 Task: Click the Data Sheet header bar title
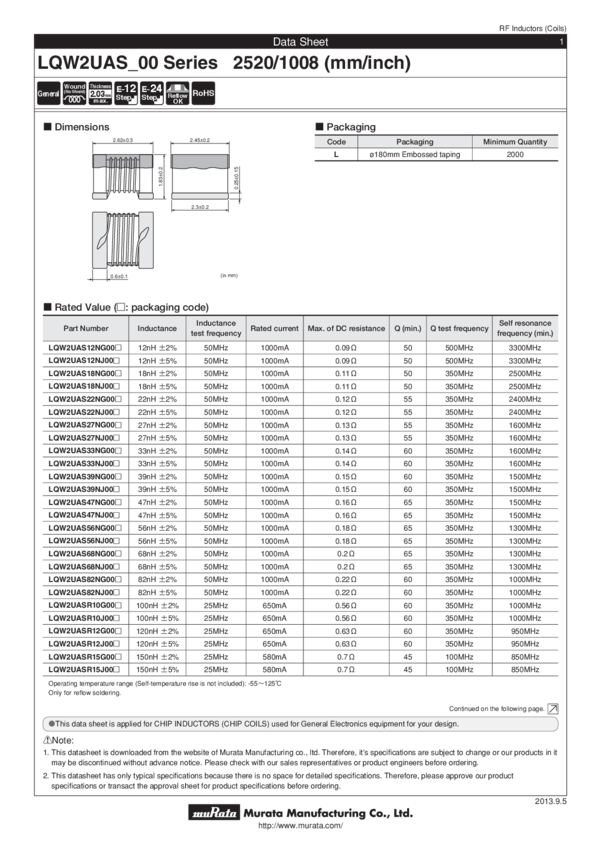[301, 42]
